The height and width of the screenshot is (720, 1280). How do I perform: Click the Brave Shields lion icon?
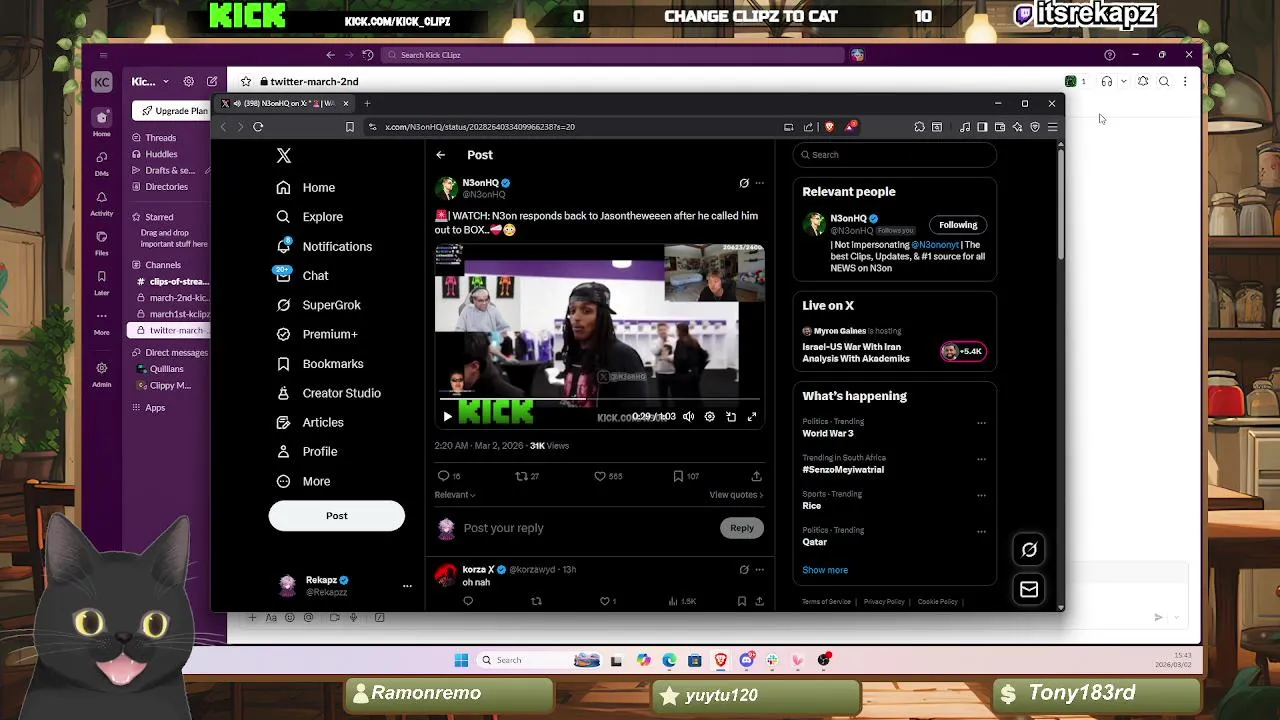[x=829, y=127]
